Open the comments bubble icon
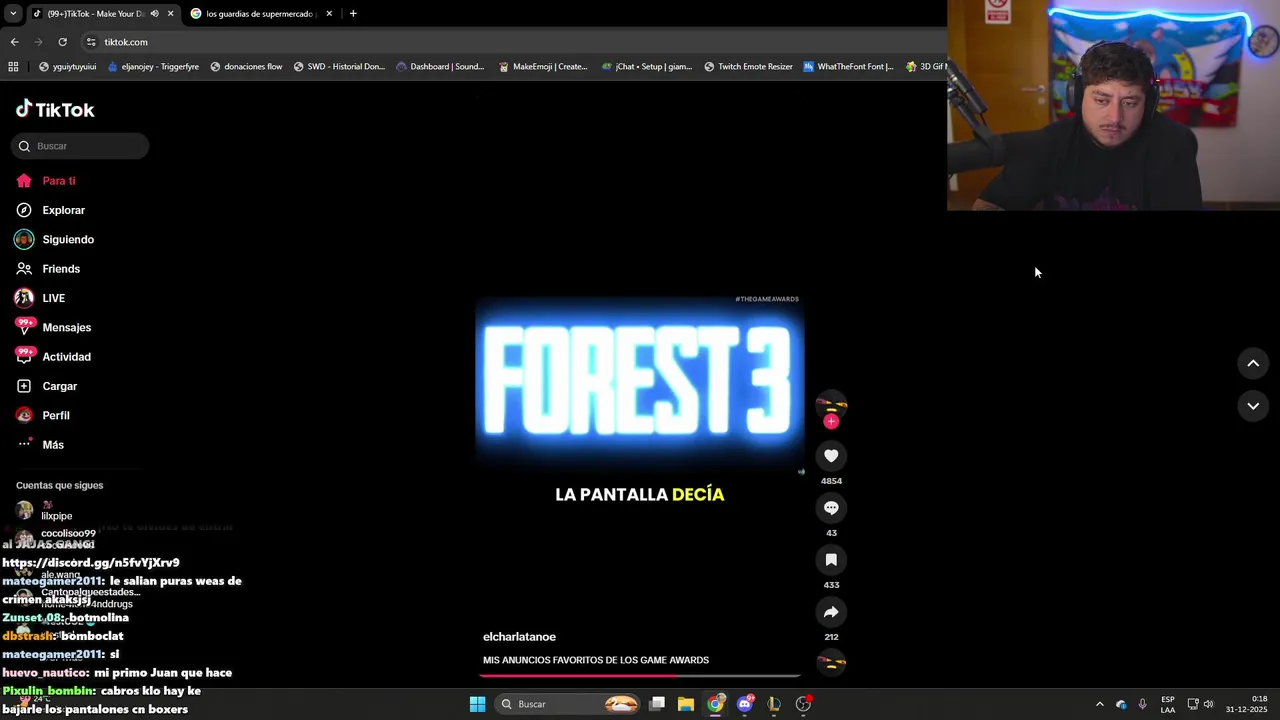Viewport: 1280px width, 720px height. coord(831,508)
